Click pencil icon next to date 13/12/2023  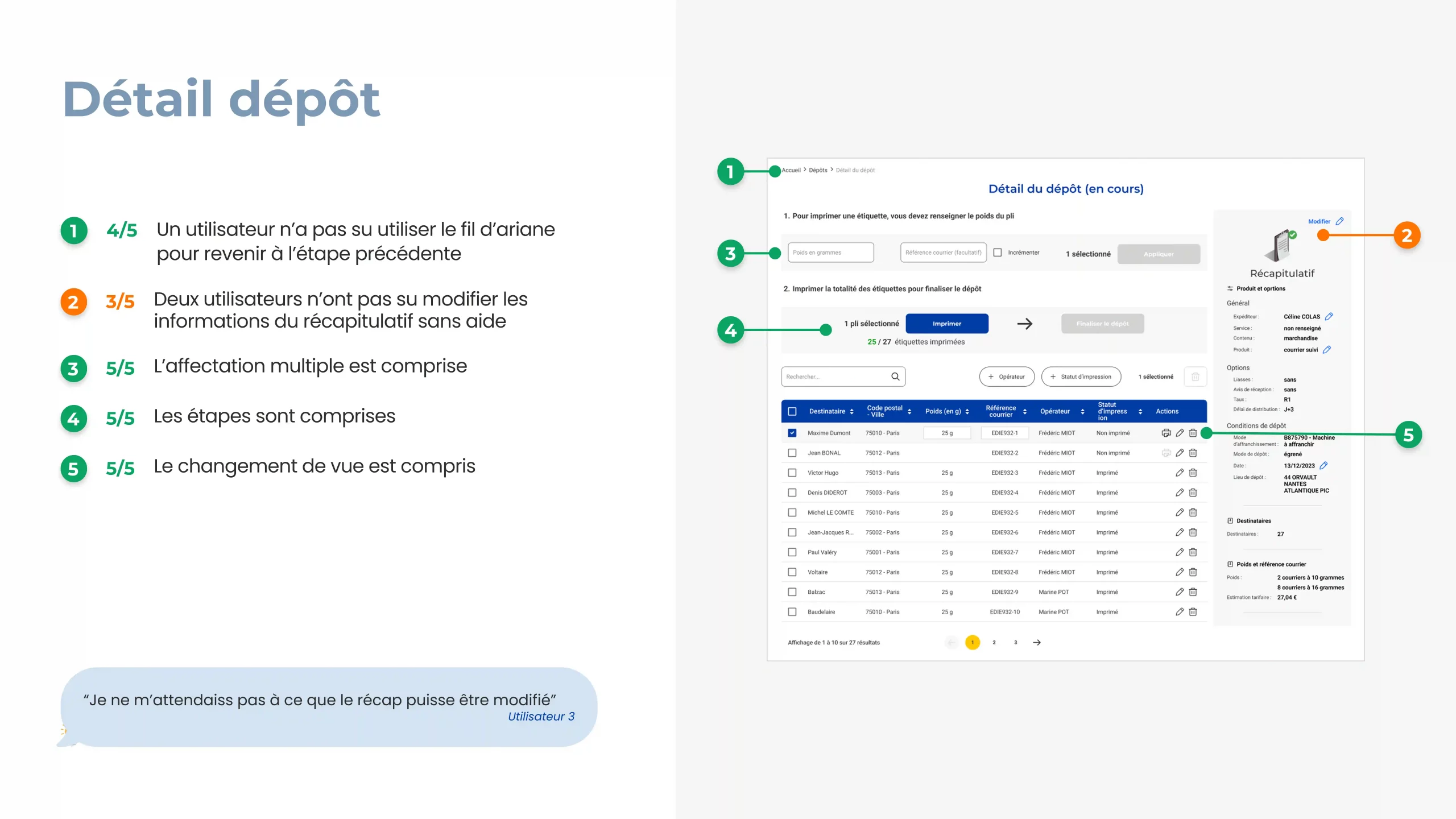(x=1324, y=466)
